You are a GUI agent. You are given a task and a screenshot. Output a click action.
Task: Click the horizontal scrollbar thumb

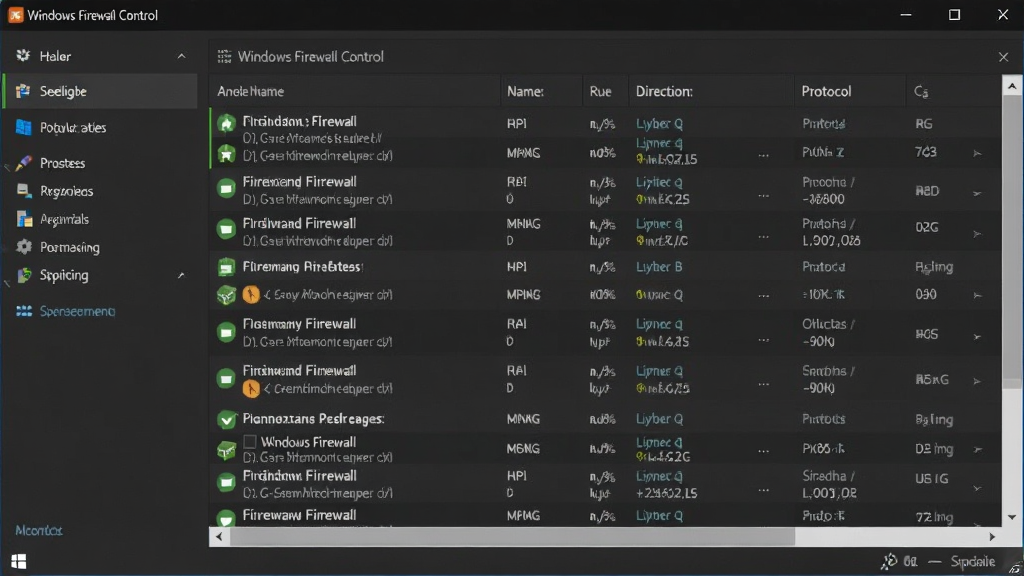click(513, 537)
